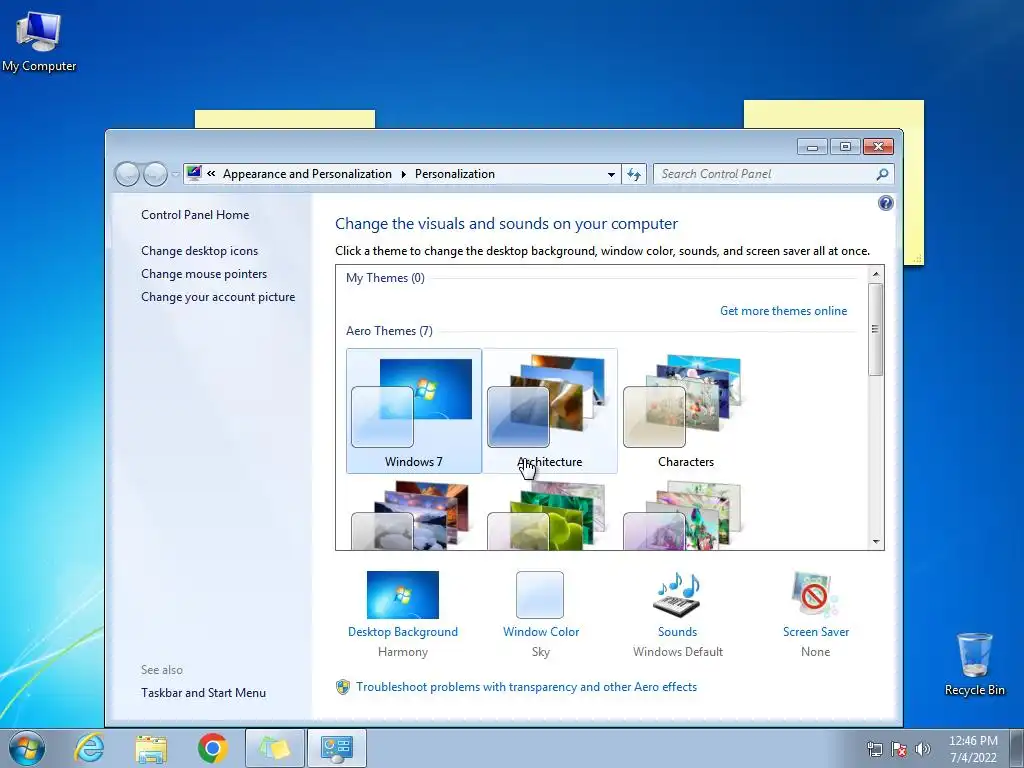Open Taskbar and Start Menu link
The width and height of the screenshot is (1024, 768).
(x=203, y=693)
